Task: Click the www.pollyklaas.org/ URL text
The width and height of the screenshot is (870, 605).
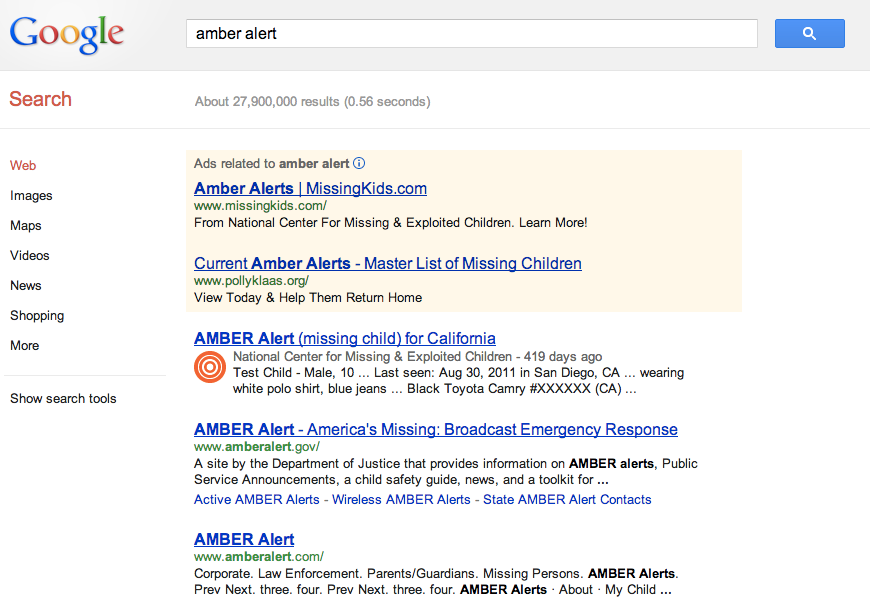Action: click(x=251, y=281)
